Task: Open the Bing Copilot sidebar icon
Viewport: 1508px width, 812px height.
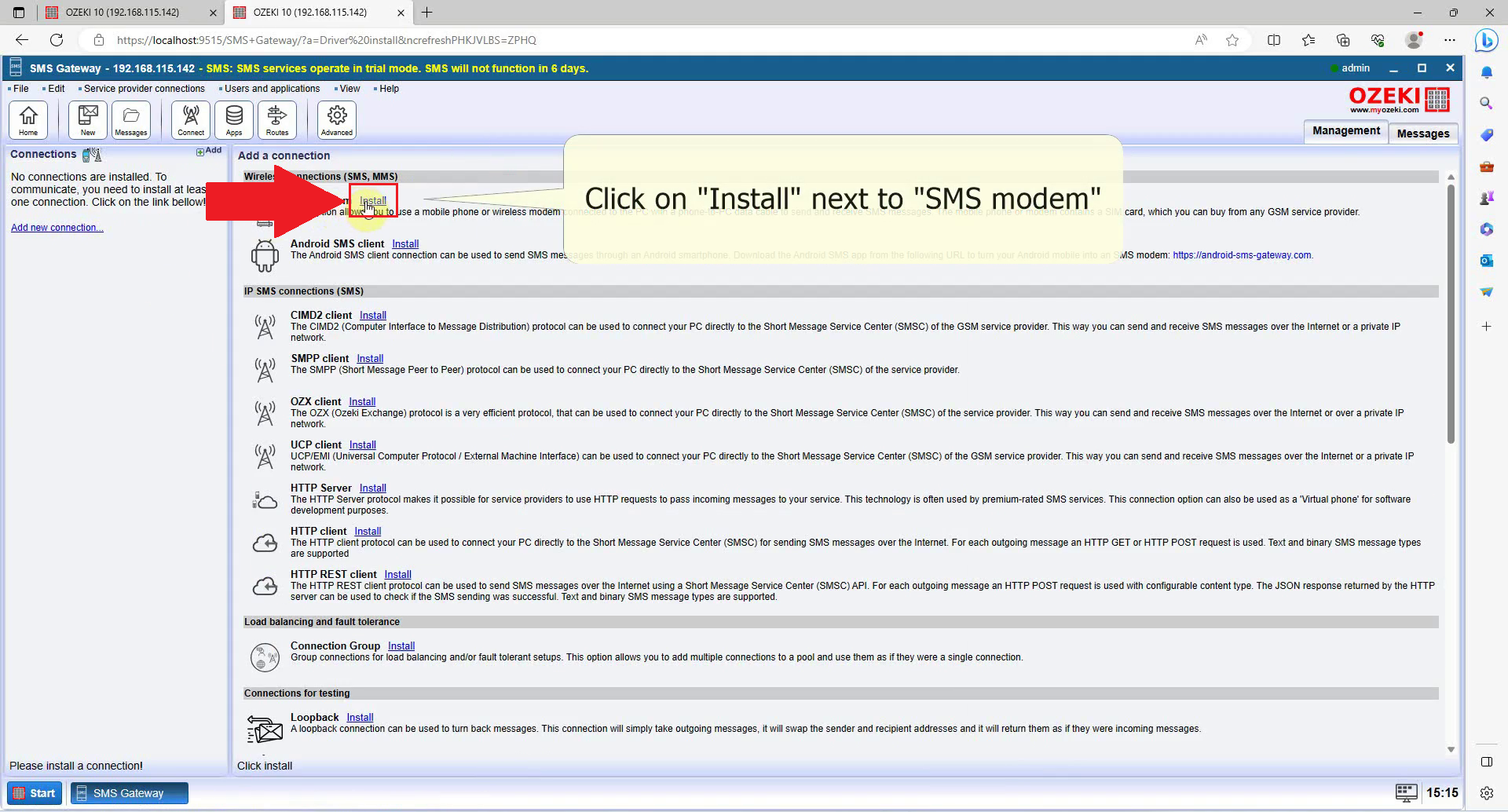Action: coord(1486,40)
